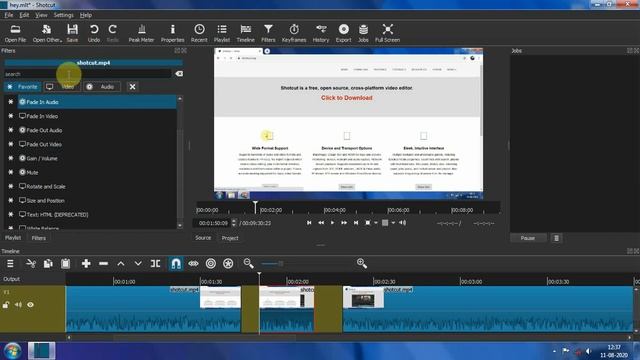Open the Export panel
Image resolution: width=640 pixels, height=360 pixels.
click(x=343, y=33)
